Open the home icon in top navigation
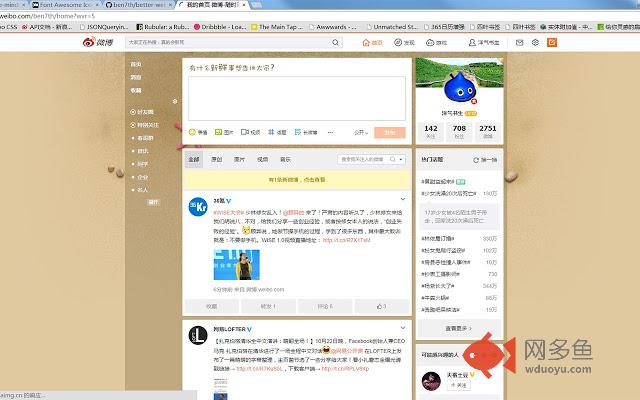 point(366,42)
